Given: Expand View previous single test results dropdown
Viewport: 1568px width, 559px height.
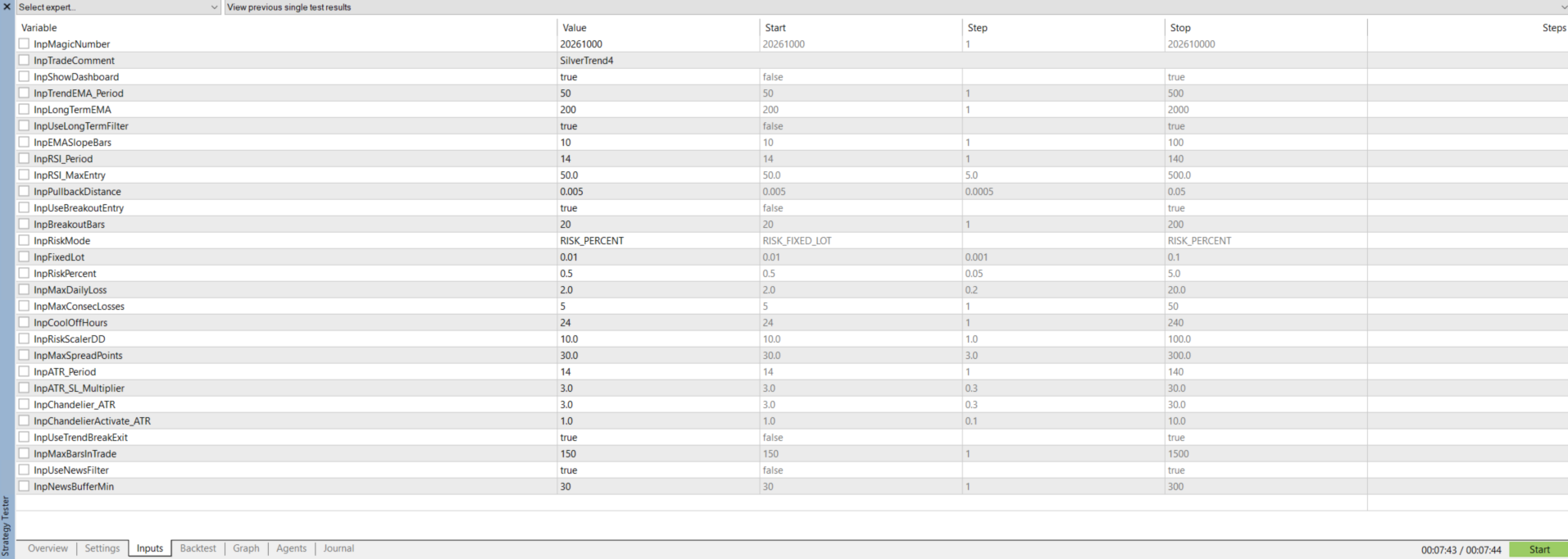Looking at the screenshot, I should point(895,7).
